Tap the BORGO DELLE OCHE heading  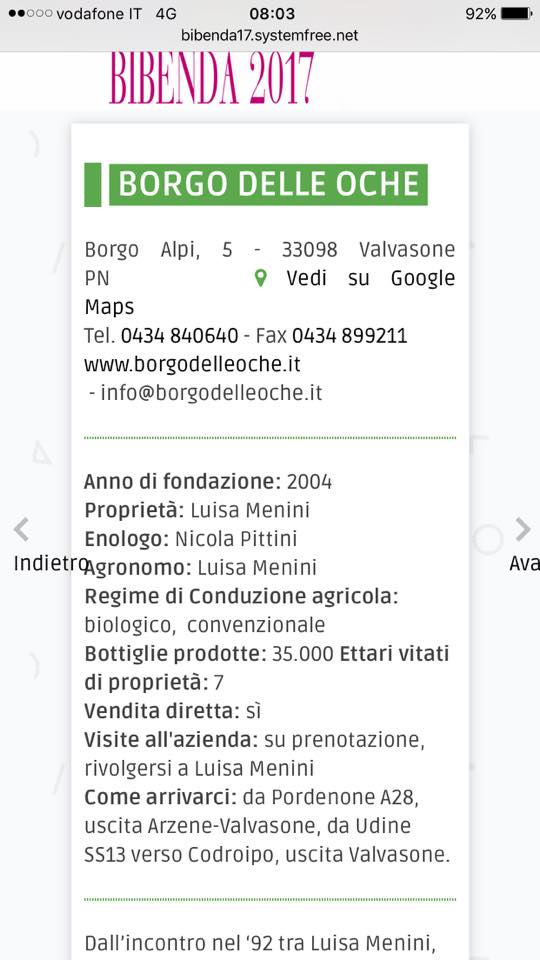269,184
